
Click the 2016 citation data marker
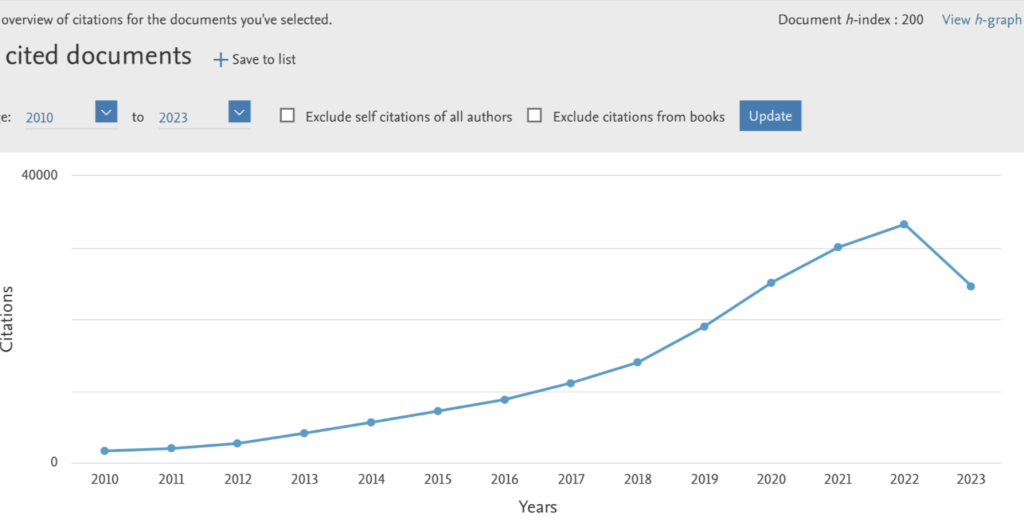(x=504, y=399)
